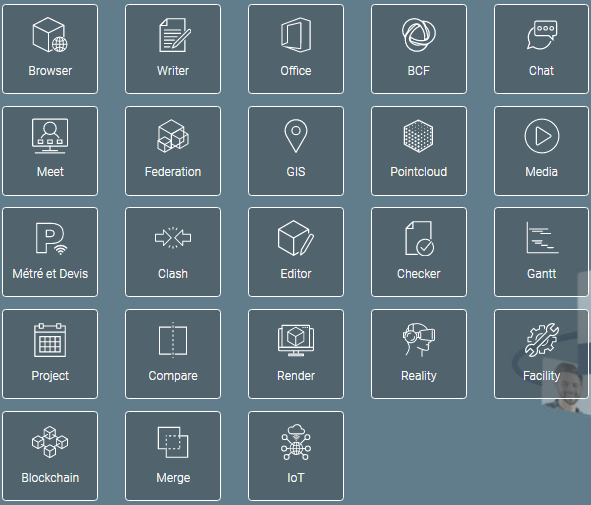Open the Render tile
Image resolution: width=591 pixels, height=505 pixels.
click(296, 354)
